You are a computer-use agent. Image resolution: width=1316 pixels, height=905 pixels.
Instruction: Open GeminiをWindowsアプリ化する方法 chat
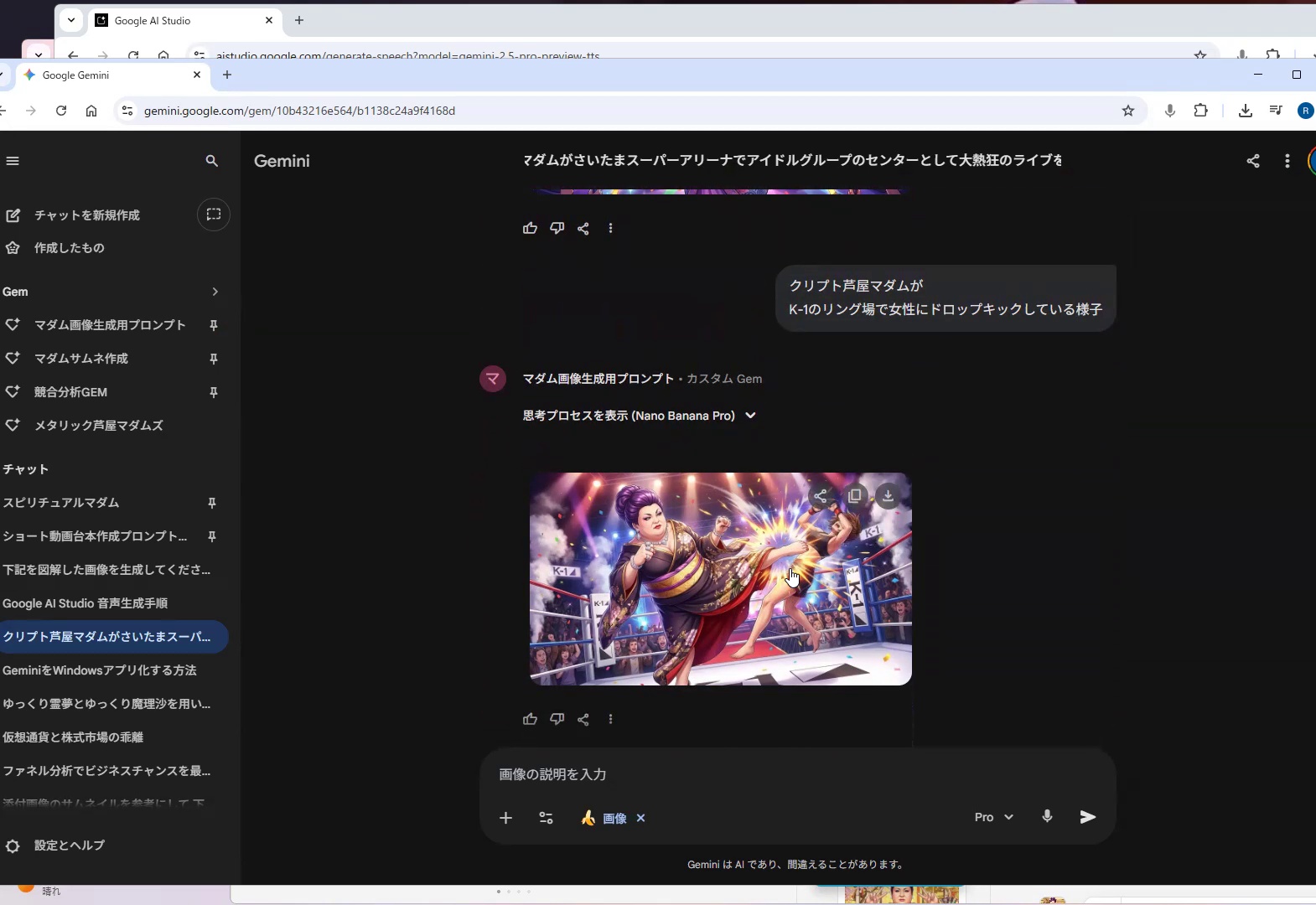(x=99, y=670)
